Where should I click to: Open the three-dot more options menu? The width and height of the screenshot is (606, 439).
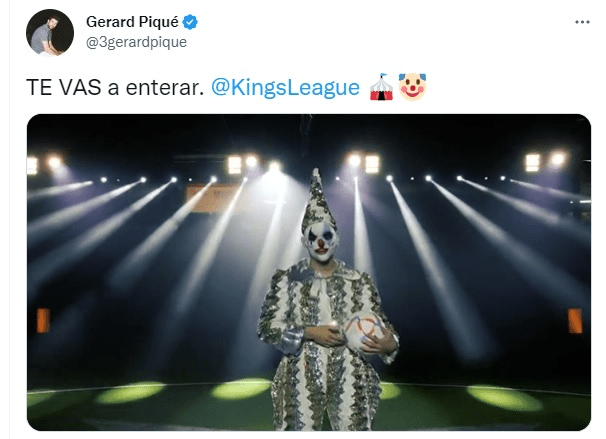(x=582, y=22)
